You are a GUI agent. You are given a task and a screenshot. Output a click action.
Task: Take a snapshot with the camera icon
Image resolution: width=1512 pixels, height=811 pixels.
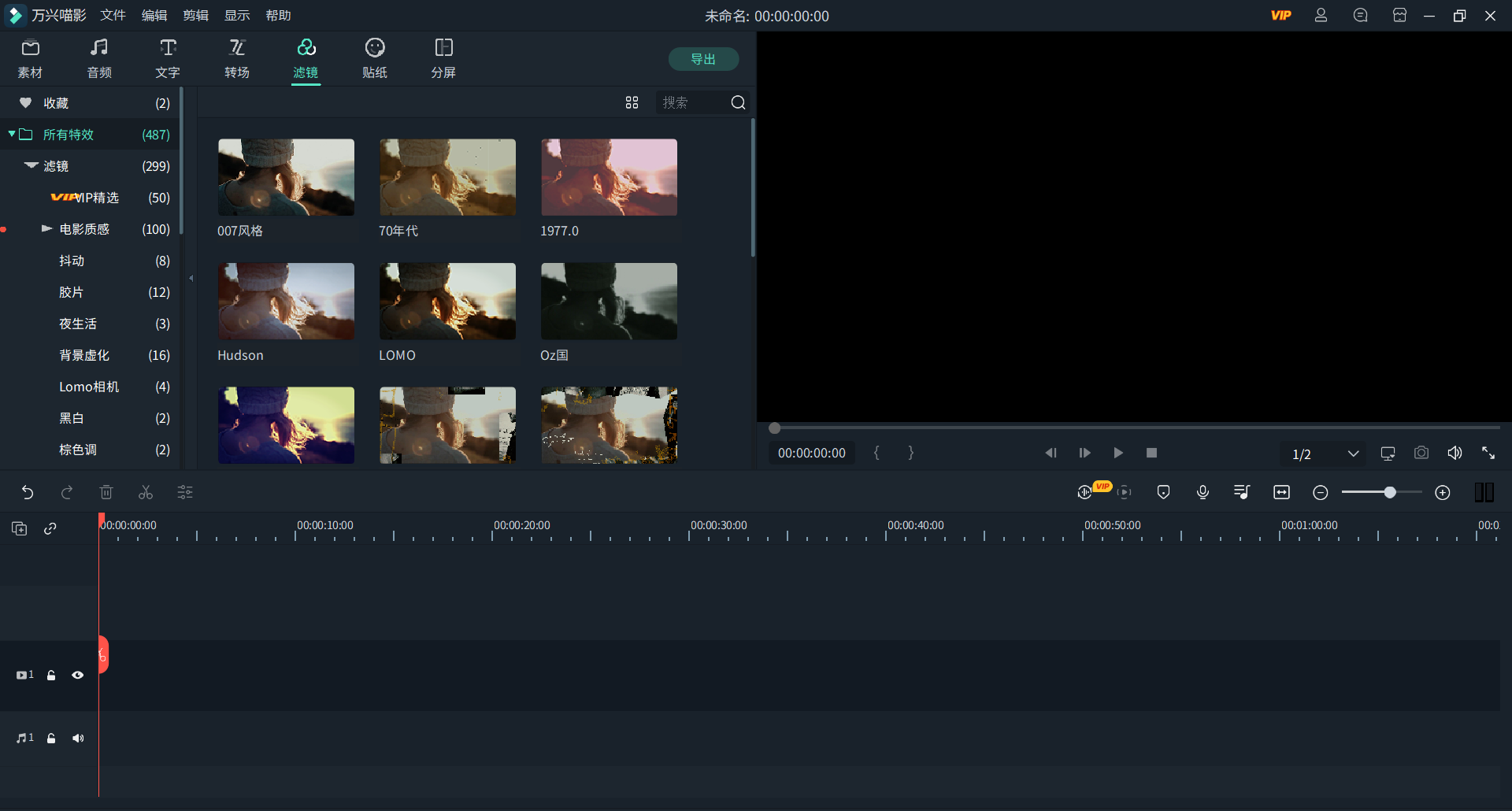point(1421,454)
